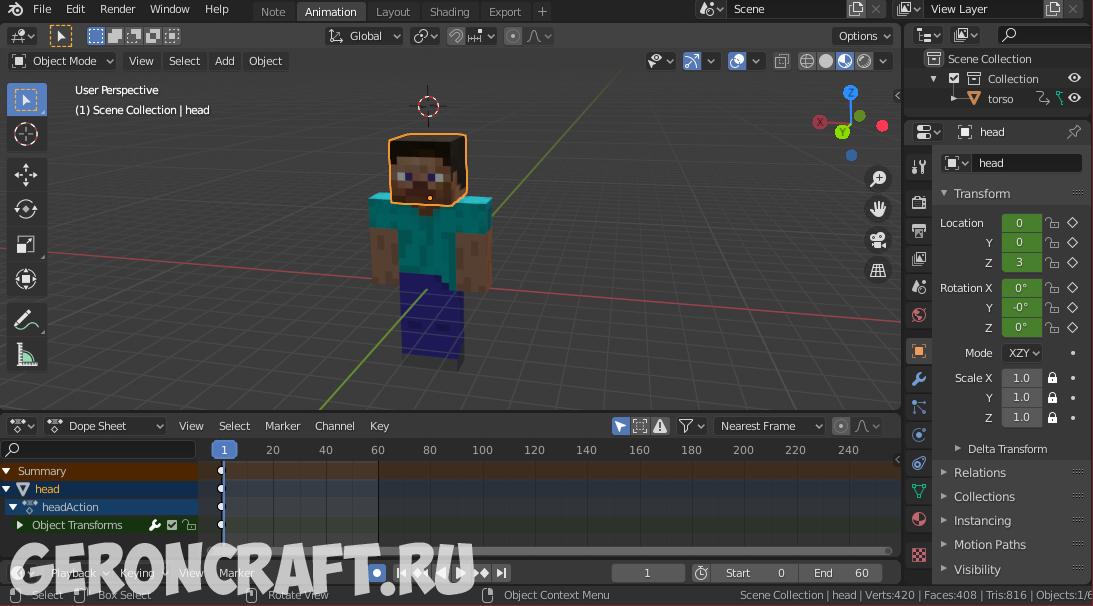This screenshot has height=606, width=1093.
Task: Pick the Measure tool
Action: tap(26, 355)
